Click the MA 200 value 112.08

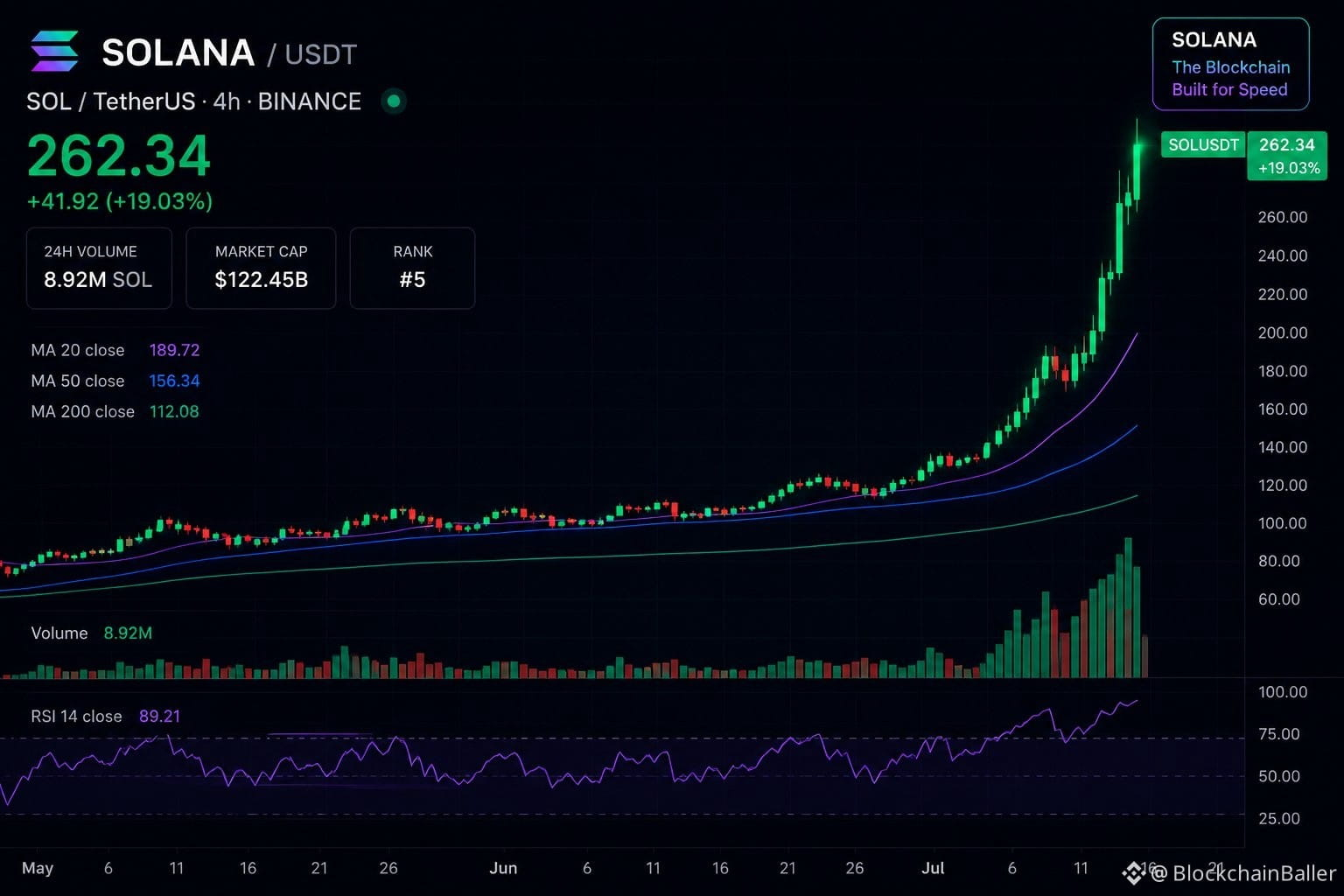(174, 411)
